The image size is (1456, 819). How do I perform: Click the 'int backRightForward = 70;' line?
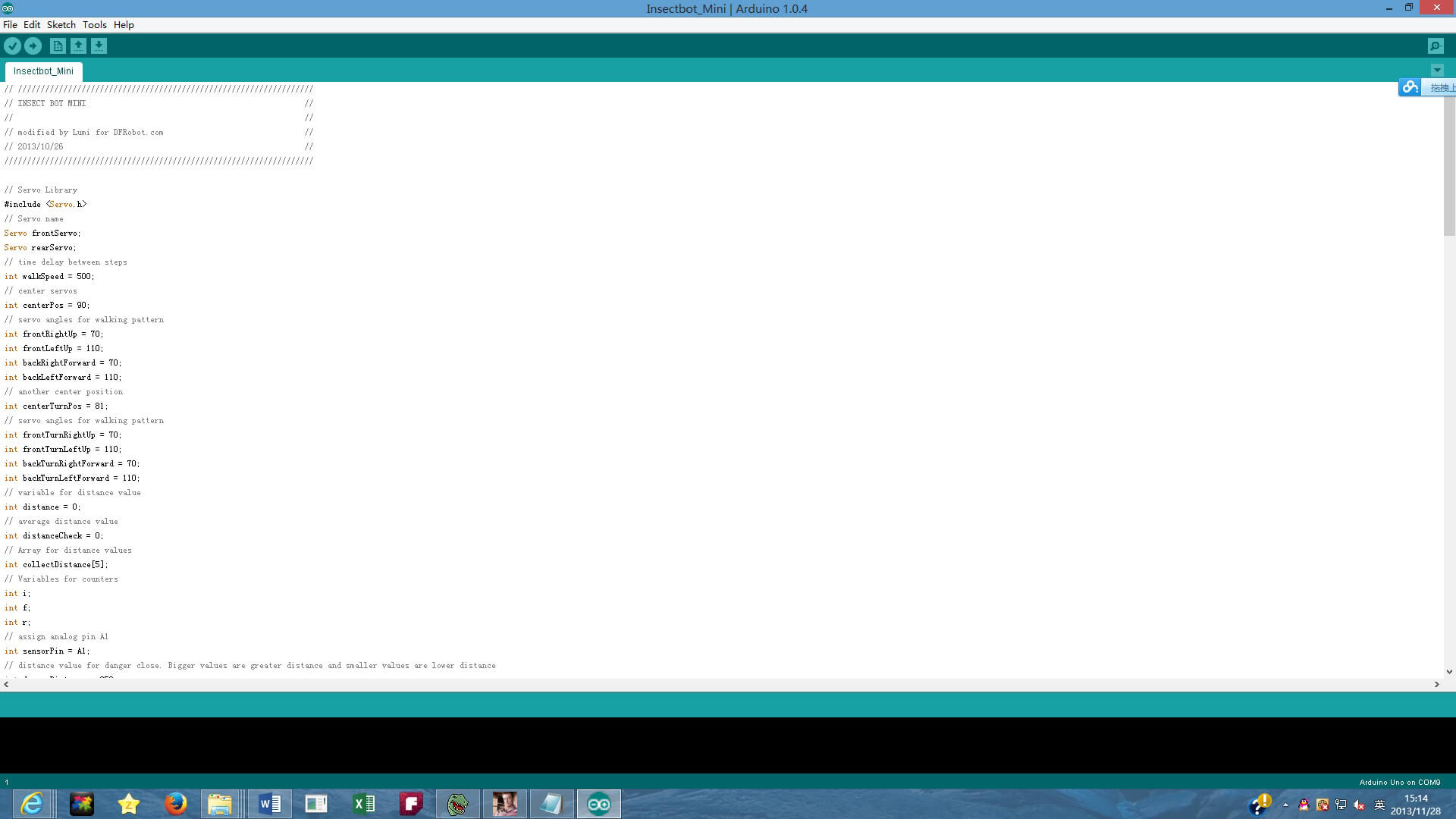63,363
